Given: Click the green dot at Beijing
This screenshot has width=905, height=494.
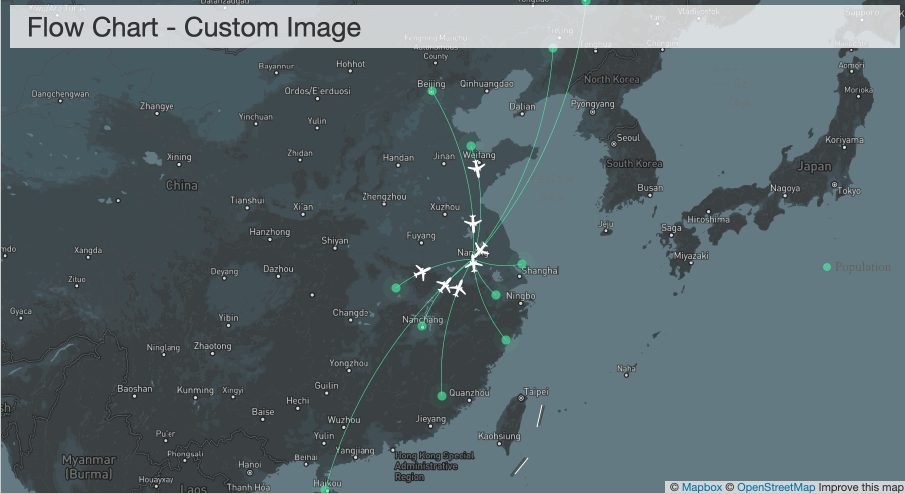Looking at the screenshot, I should click(x=432, y=91).
